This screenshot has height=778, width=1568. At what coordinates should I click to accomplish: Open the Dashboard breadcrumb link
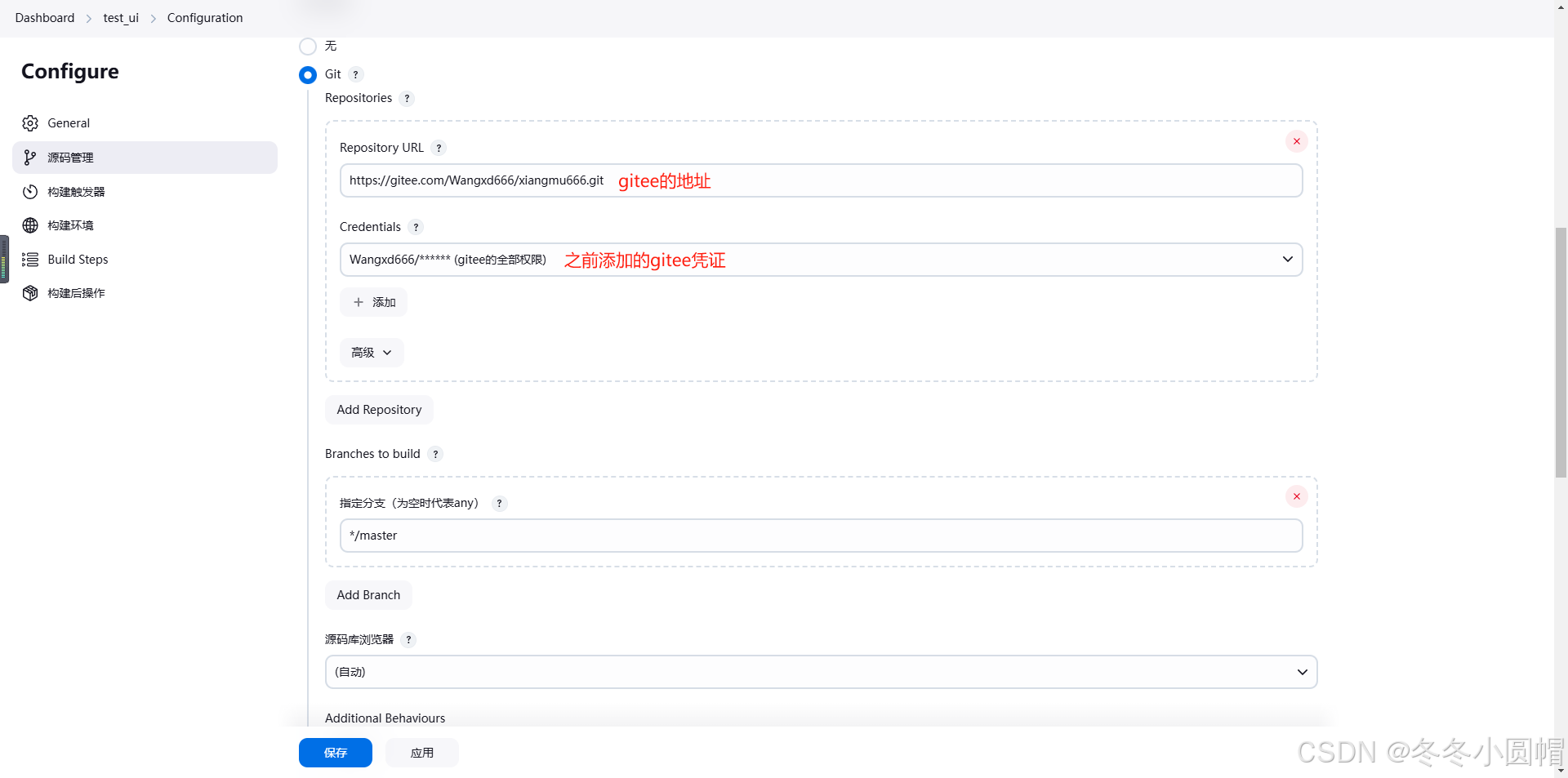click(45, 18)
